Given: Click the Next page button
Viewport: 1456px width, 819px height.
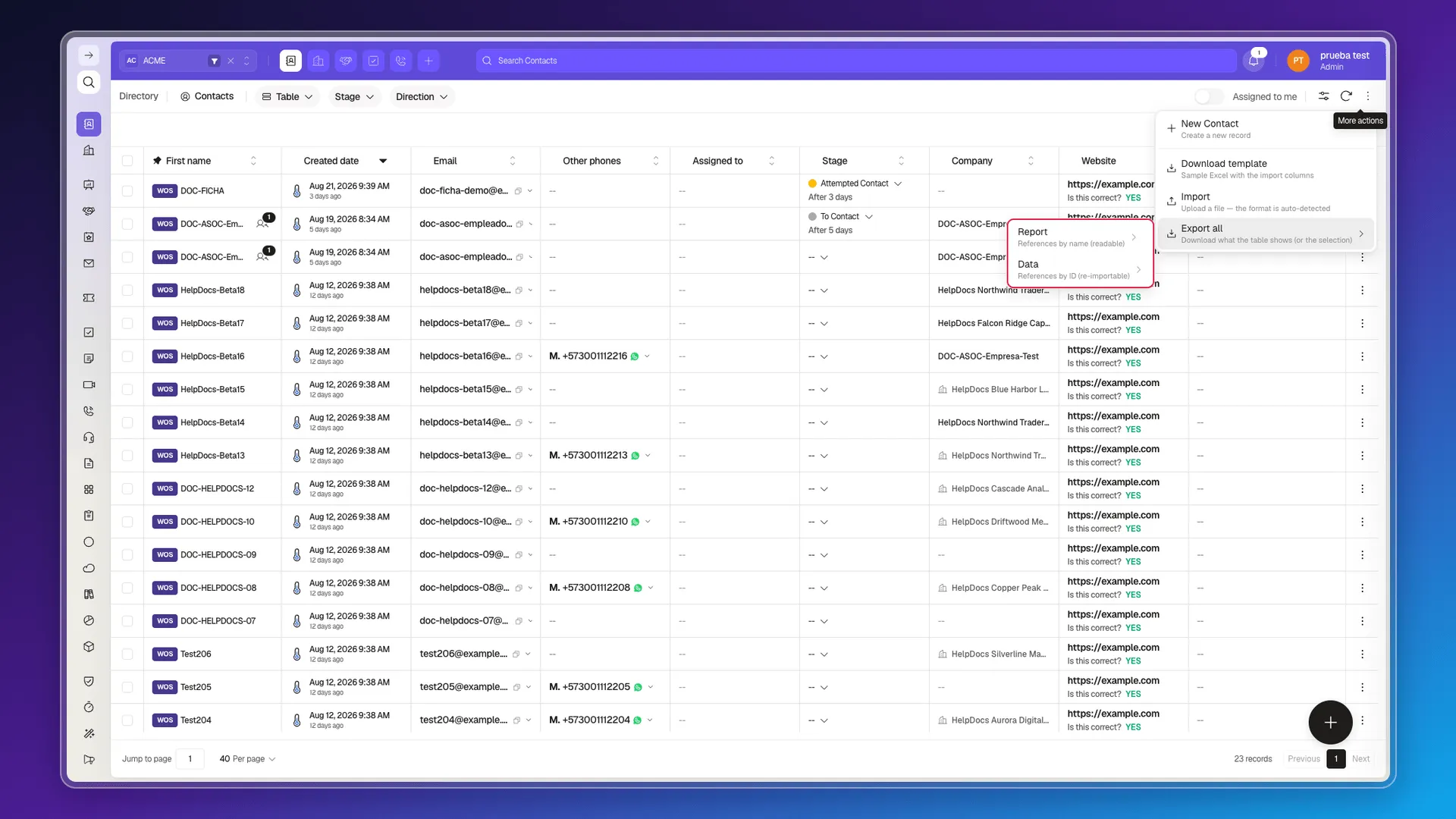Looking at the screenshot, I should (x=1360, y=759).
